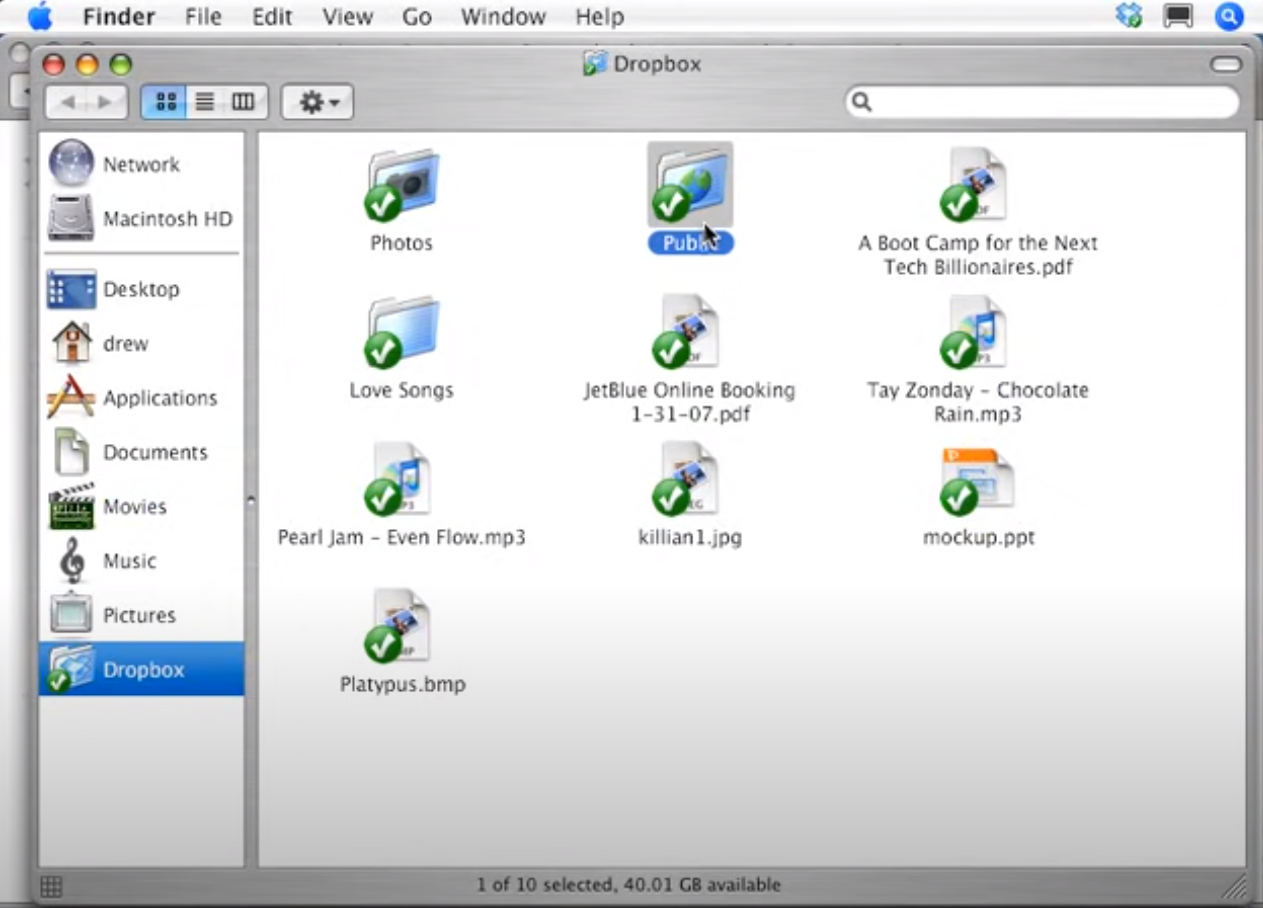This screenshot has height=908, width=1263.
Task: Open the Photos folder icon
Action: [x=401, y=187]
